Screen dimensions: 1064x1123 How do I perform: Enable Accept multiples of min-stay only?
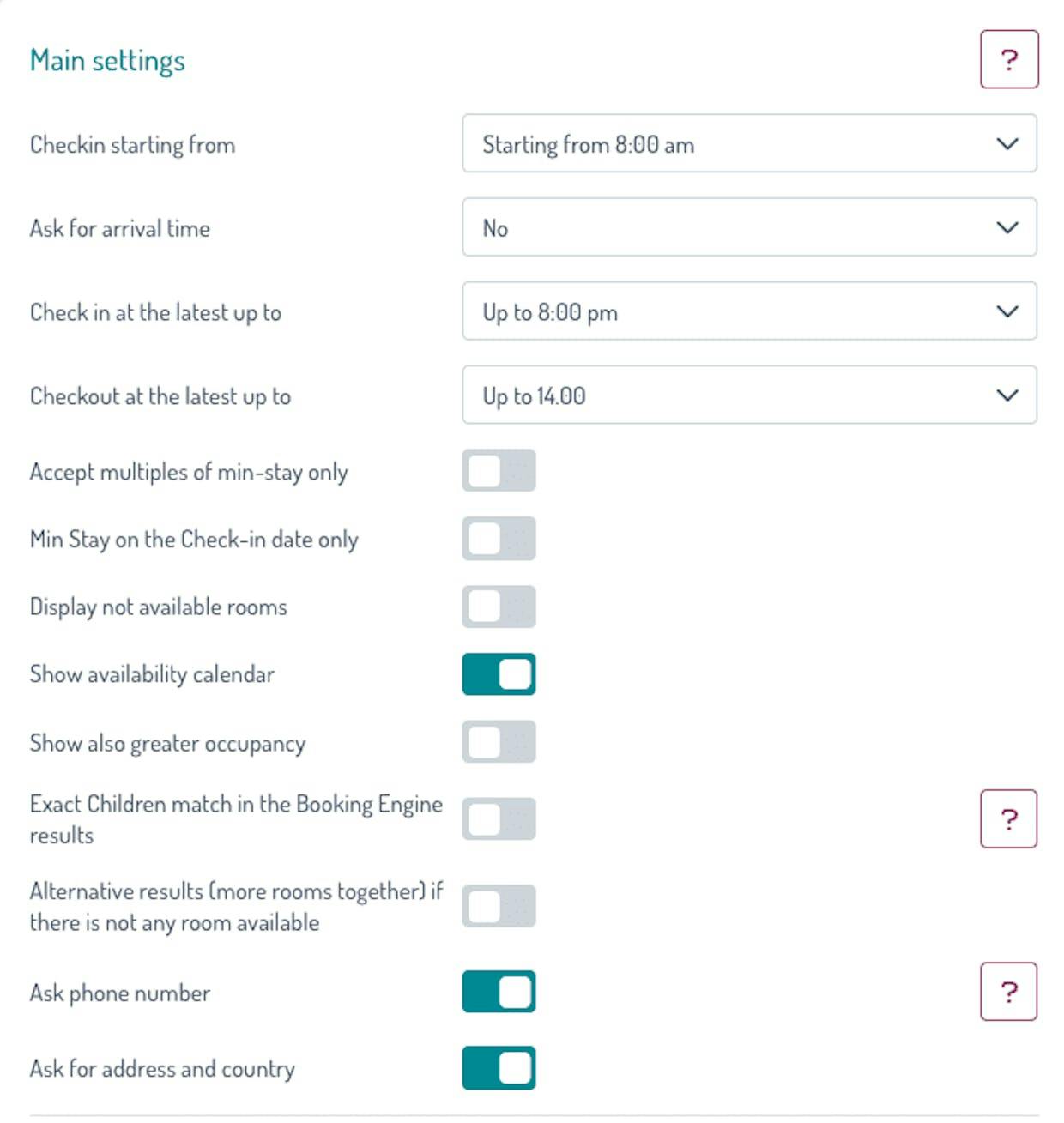tap(499, 471)
